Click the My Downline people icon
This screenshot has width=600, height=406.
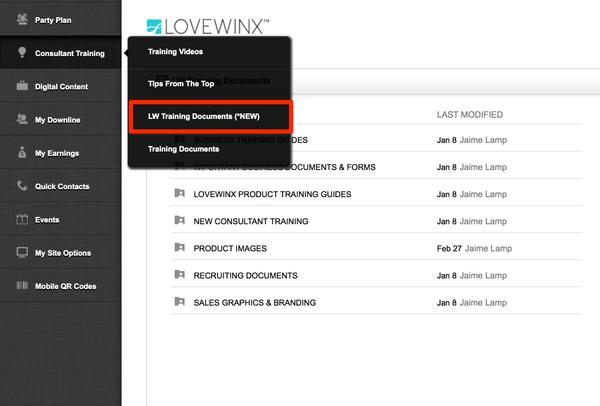(x=22, y=119)
